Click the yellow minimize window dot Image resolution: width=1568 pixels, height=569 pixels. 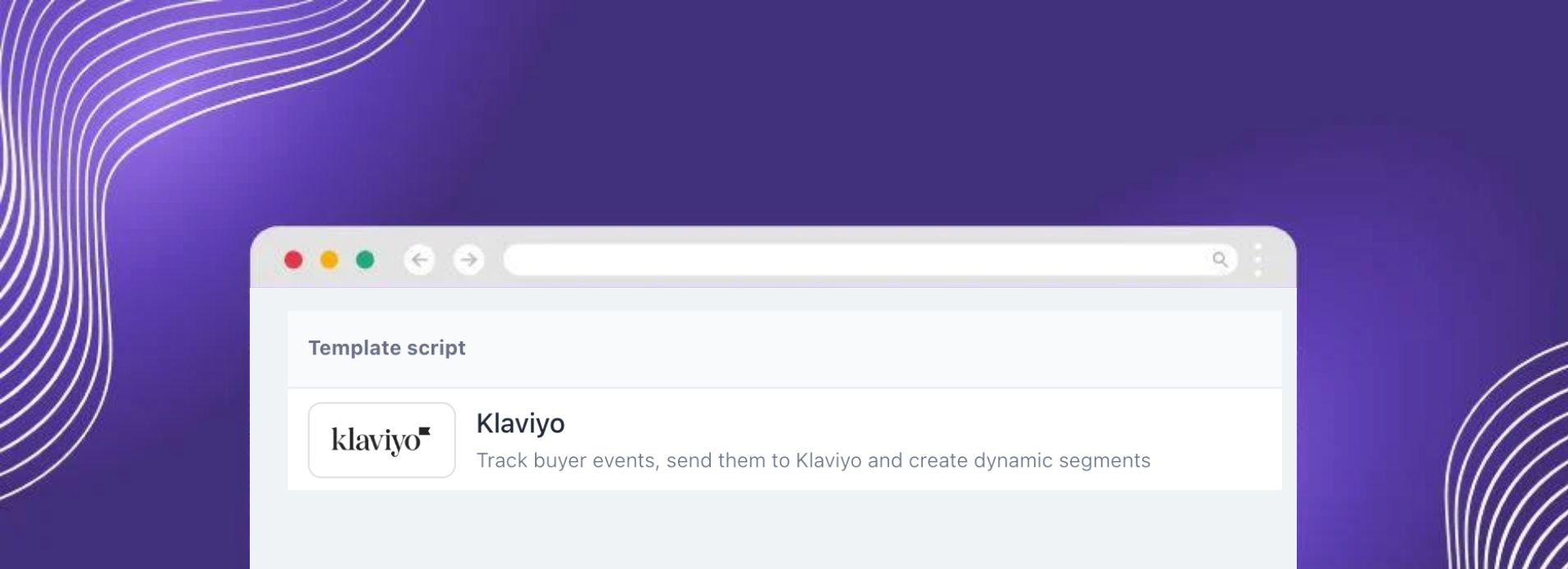[x=329, y=260]
